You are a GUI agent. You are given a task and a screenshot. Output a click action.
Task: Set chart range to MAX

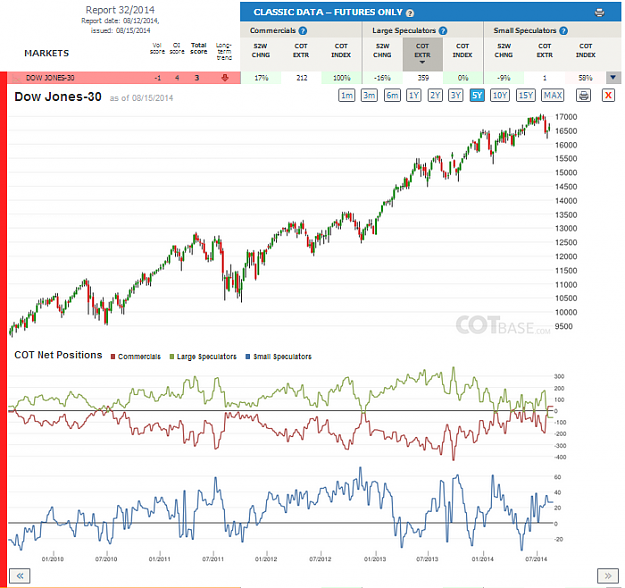(x=553, y=95)
